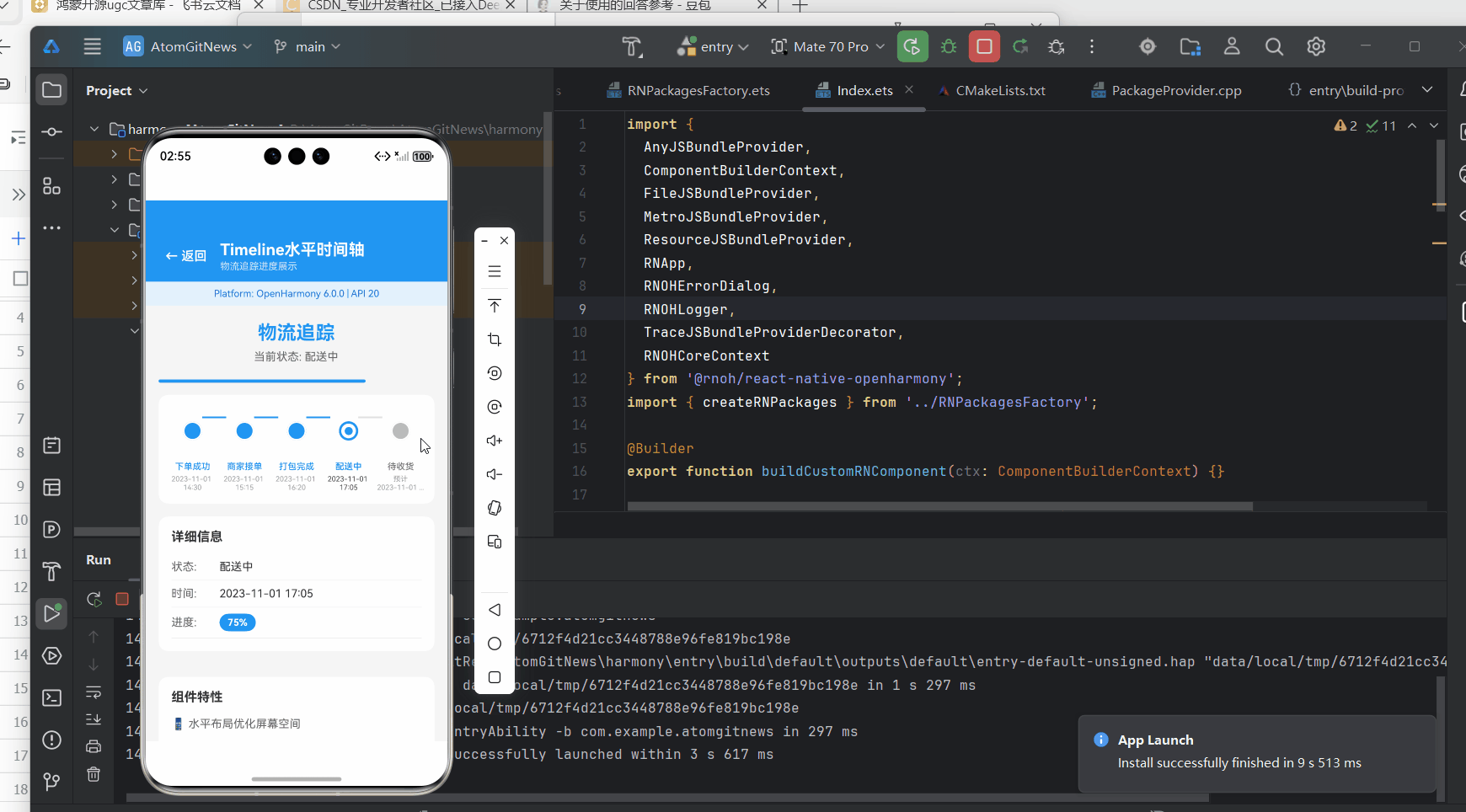Viewport: 1466px width, 812px height.
Task: Open the Terminal tool window icon
Action: 51,697
